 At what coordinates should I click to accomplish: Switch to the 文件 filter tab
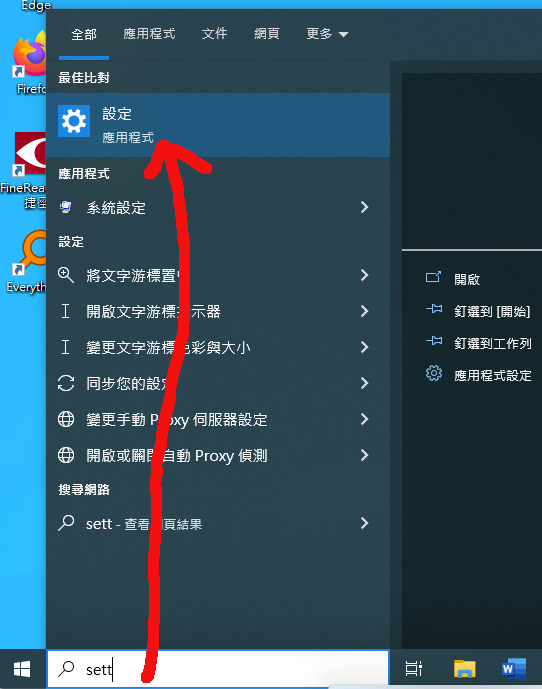[x=214, y=34]
